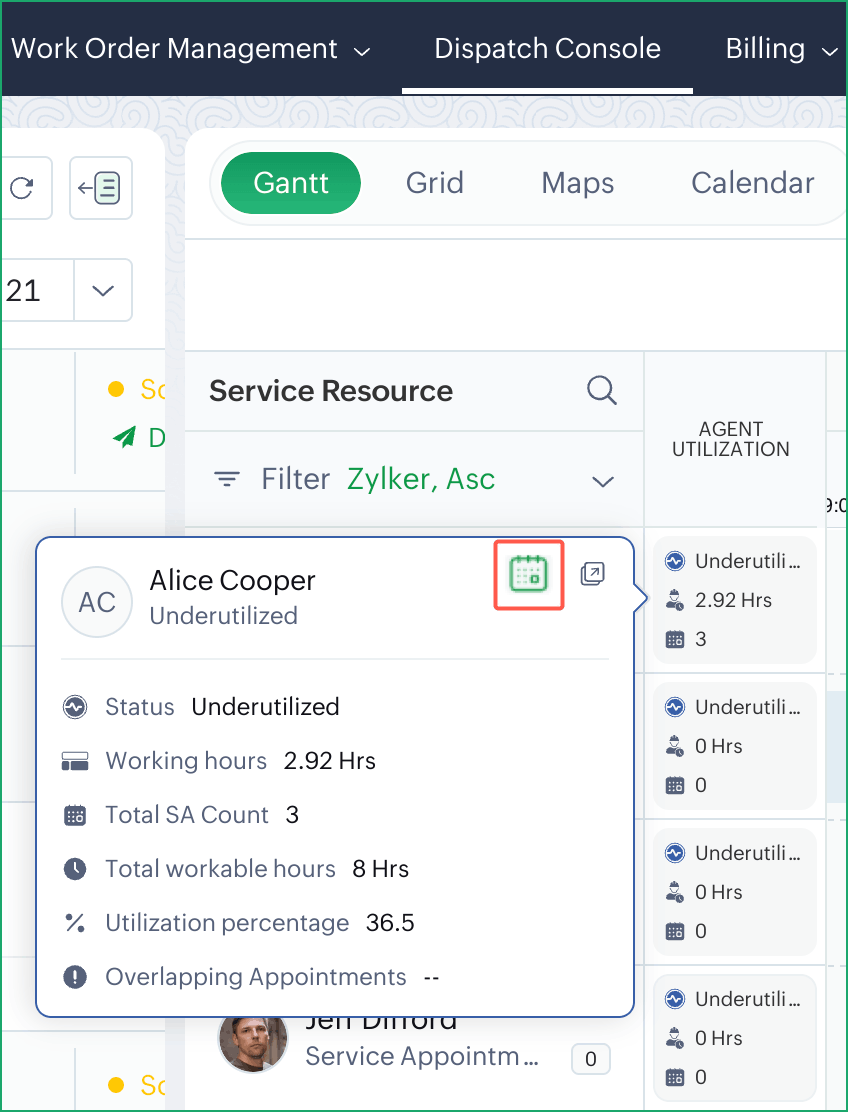This screenshot has height=1112, width=848.
Task: Click the appointment count badge showing 0
Action: coord(590,1059)
